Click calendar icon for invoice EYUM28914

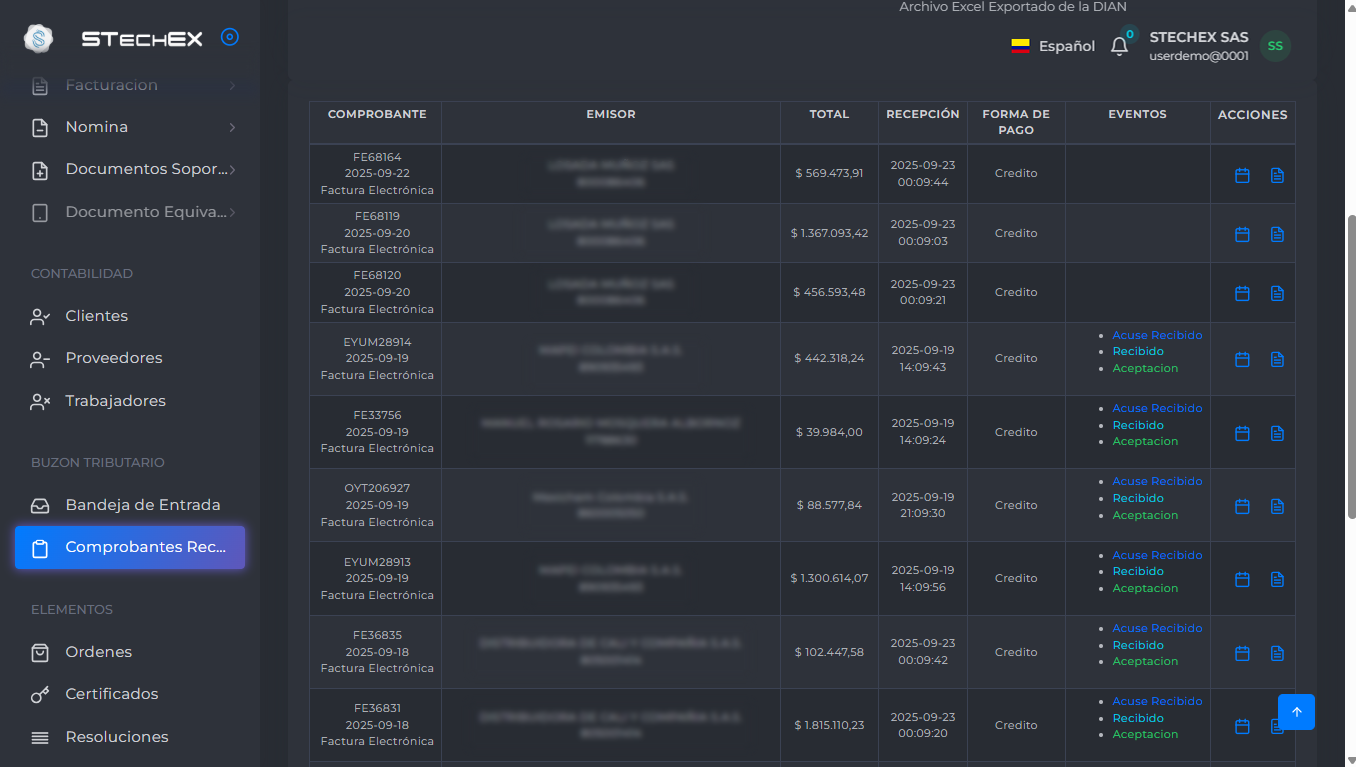pos(1242,359)
